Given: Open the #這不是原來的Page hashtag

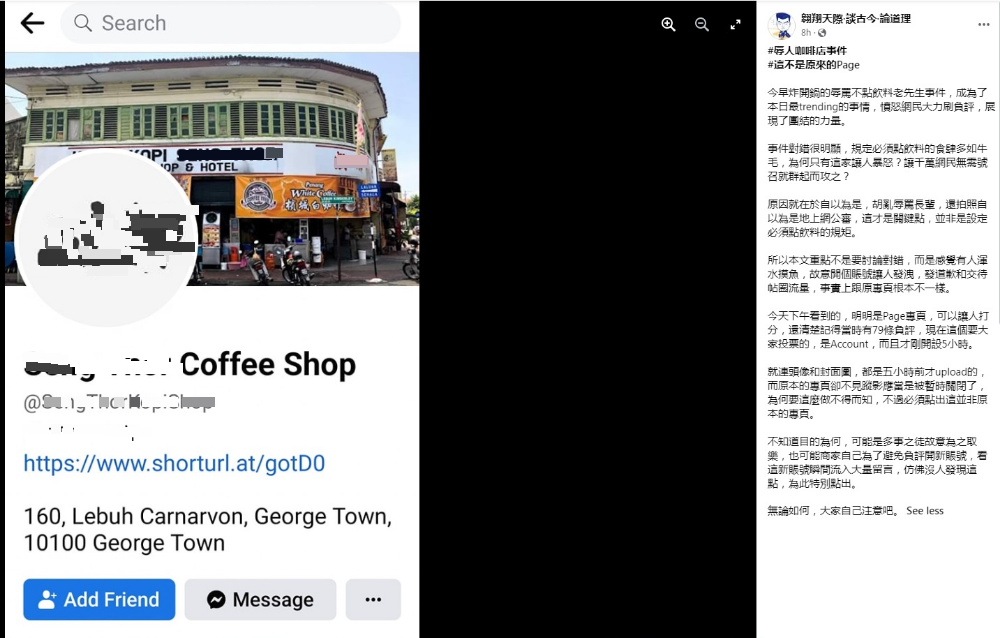Looking at the screenshot, I should [813, 65].
